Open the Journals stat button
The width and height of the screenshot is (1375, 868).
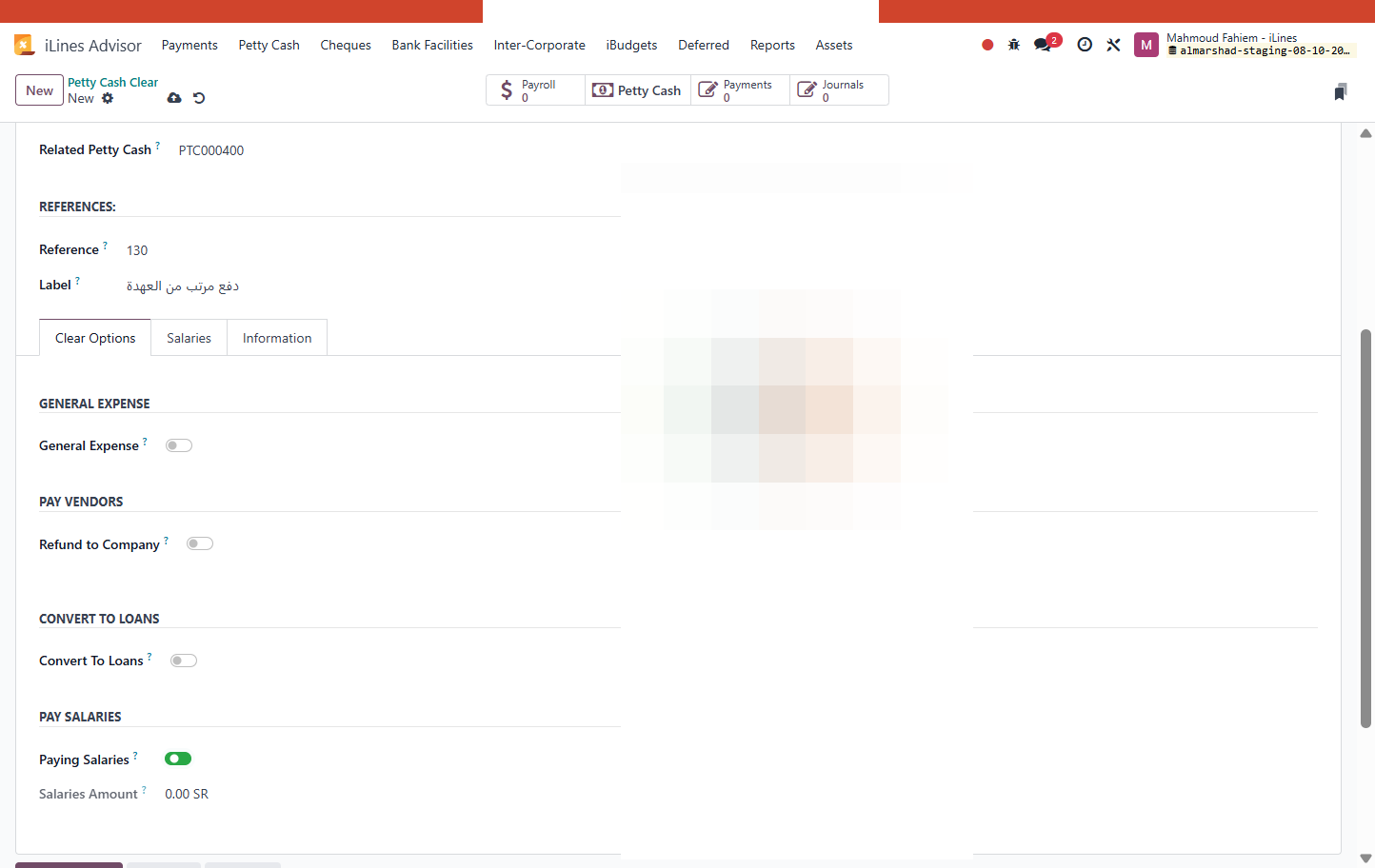(x=839, y=90)
